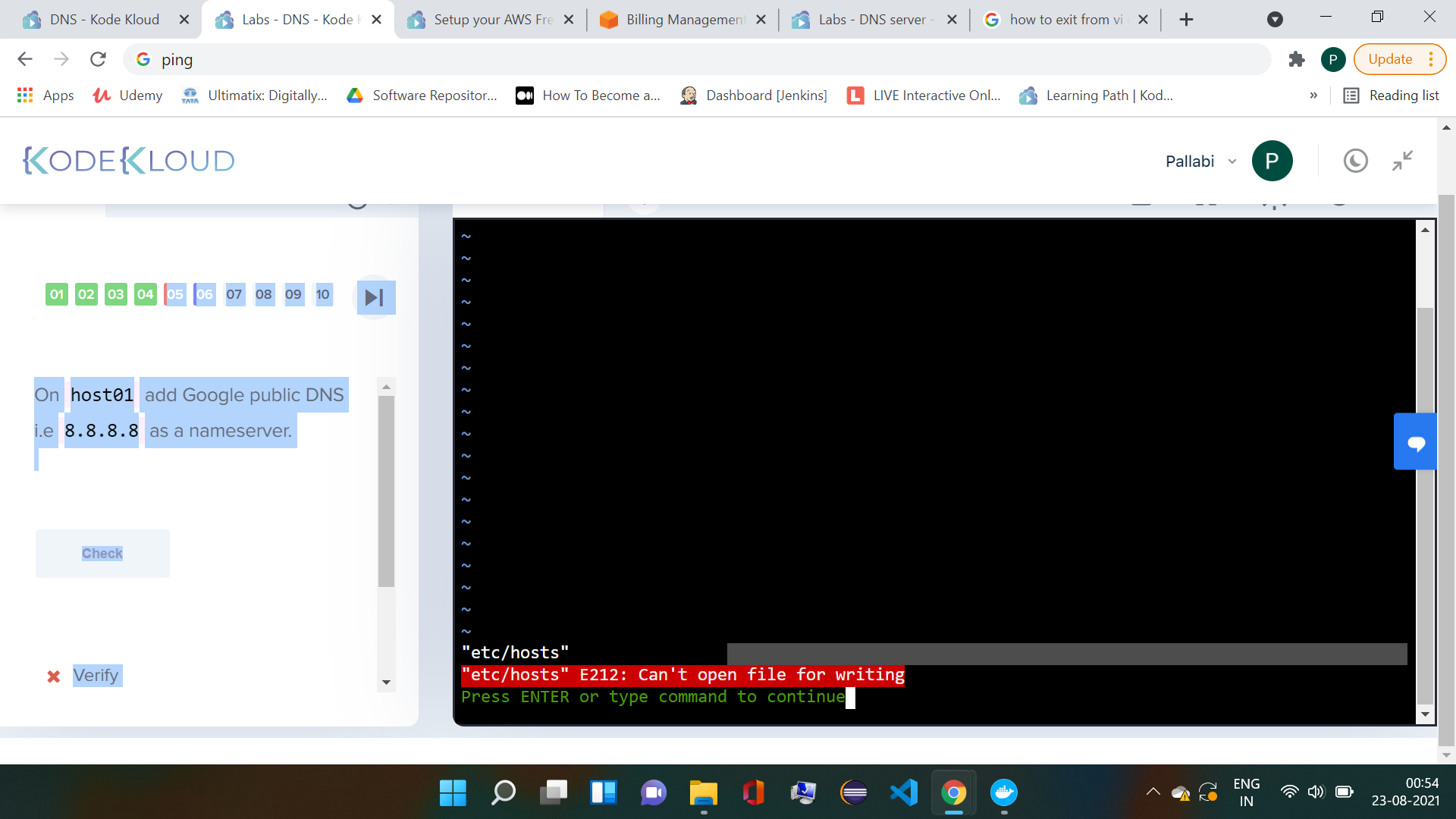Open Visual Studio Code from taskbar
This screenshot has width=1456, height=819.
tap(903, 793)
